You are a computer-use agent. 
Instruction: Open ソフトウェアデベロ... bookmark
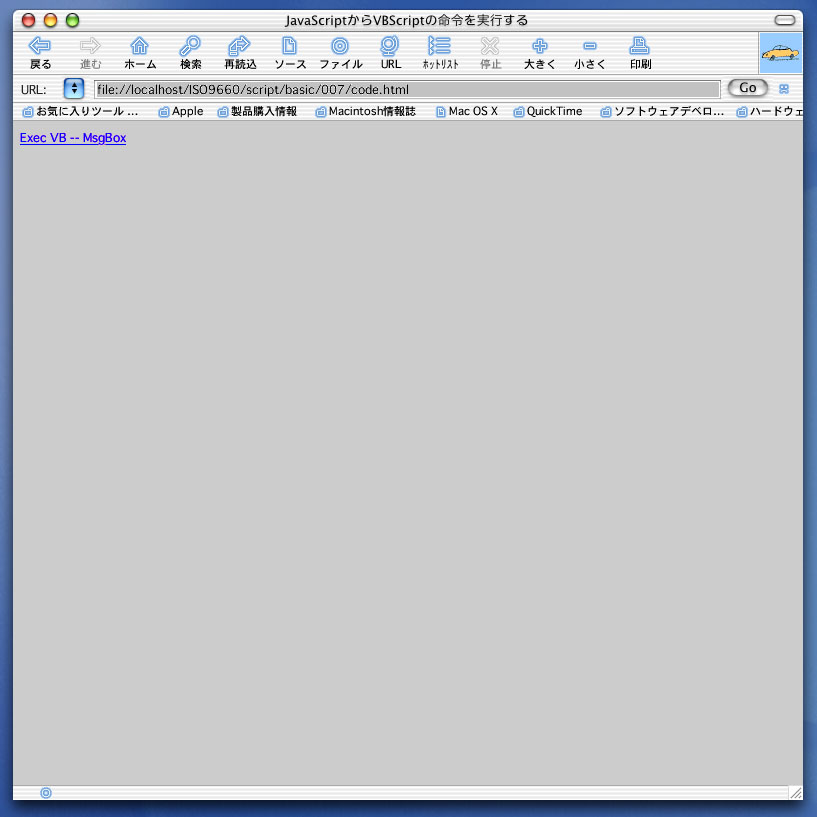point(662,112)
